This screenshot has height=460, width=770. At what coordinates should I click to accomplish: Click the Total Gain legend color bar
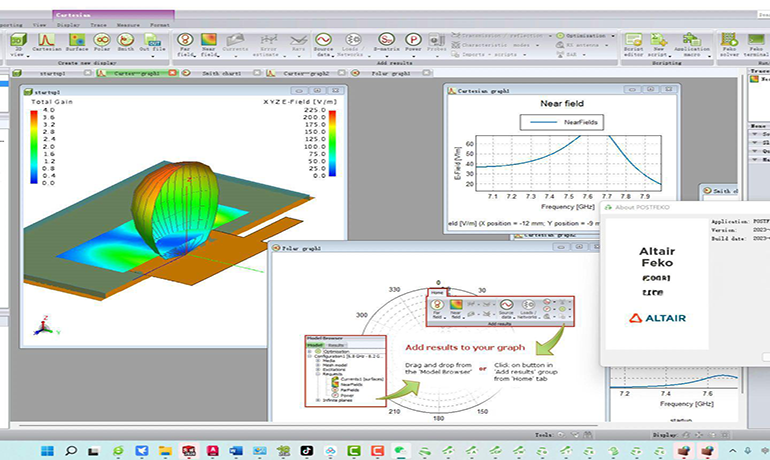point(34,147)
